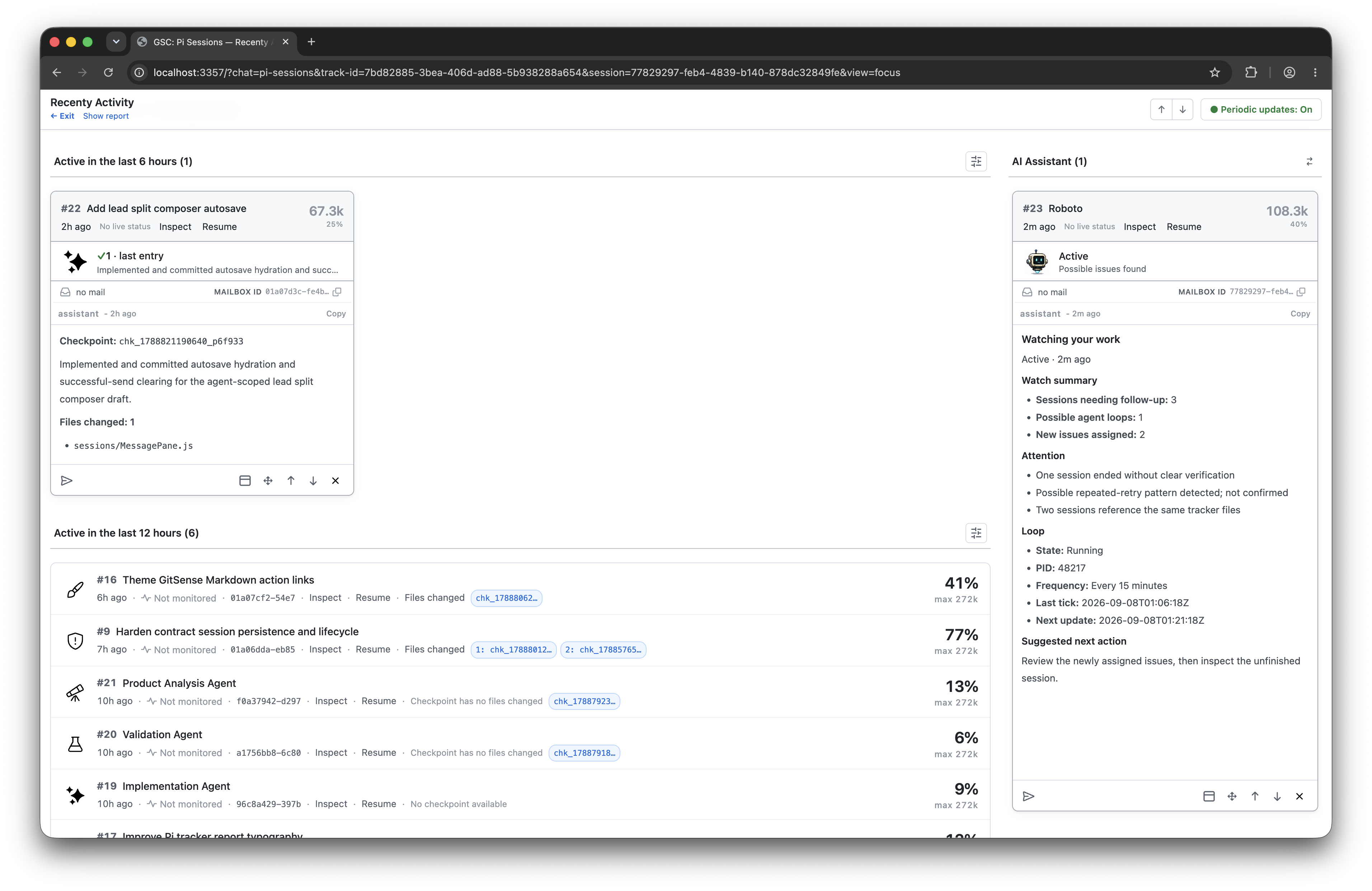
Task: Copy mailbox ID 77829297-feb4 in Roboto card
Action: 1301,292
